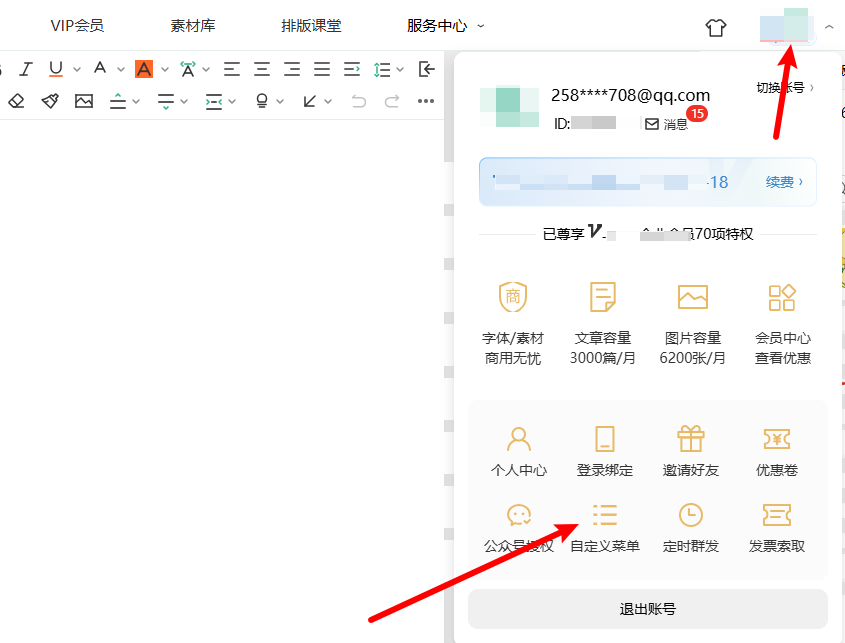The height and width of the screenshot is (643, 845).
Task: Click the insert image toolbar icon
Action: [x=83, y=101]
